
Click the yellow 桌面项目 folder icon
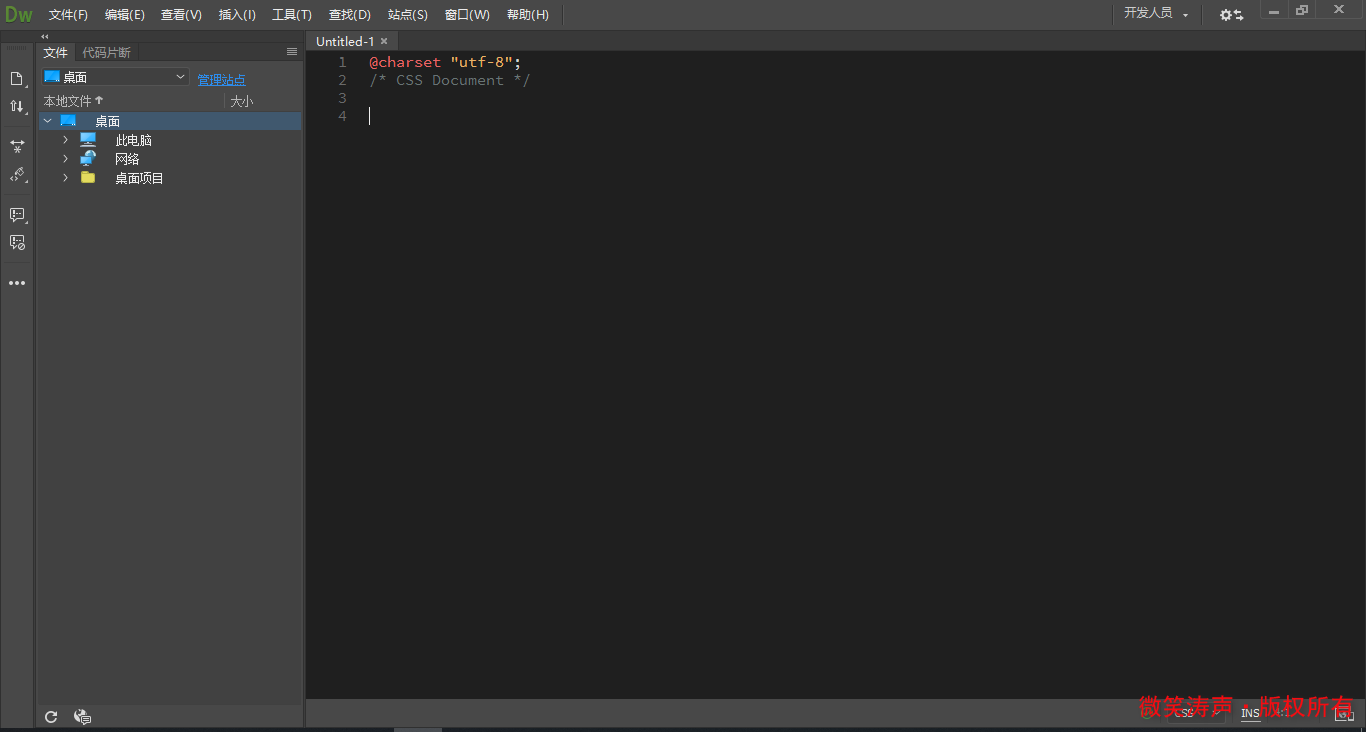coord(88,178)
